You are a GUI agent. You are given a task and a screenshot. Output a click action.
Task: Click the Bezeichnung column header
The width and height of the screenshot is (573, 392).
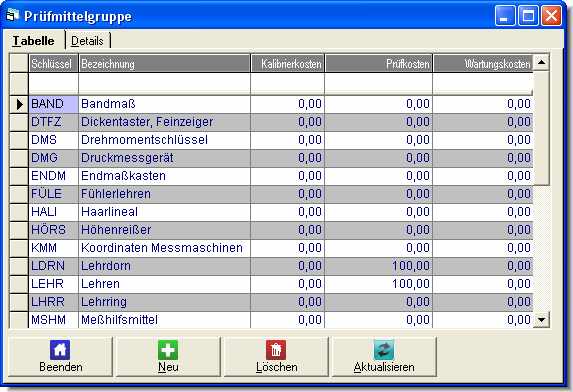coord(164,64)
